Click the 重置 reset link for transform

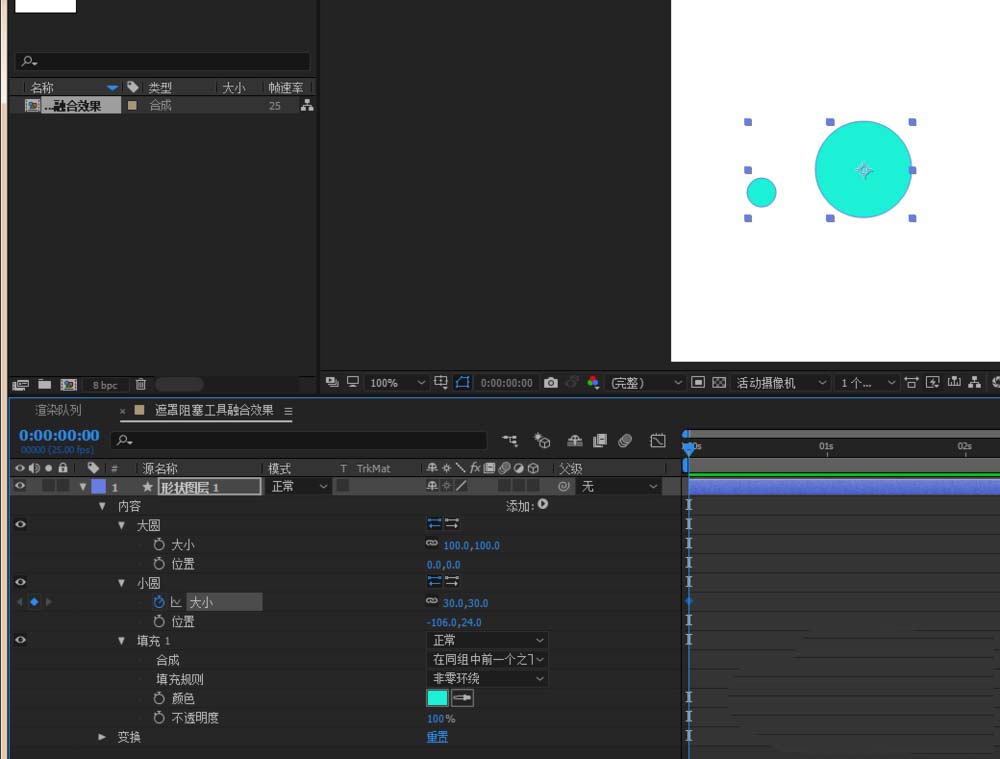(x=437, y=737)
